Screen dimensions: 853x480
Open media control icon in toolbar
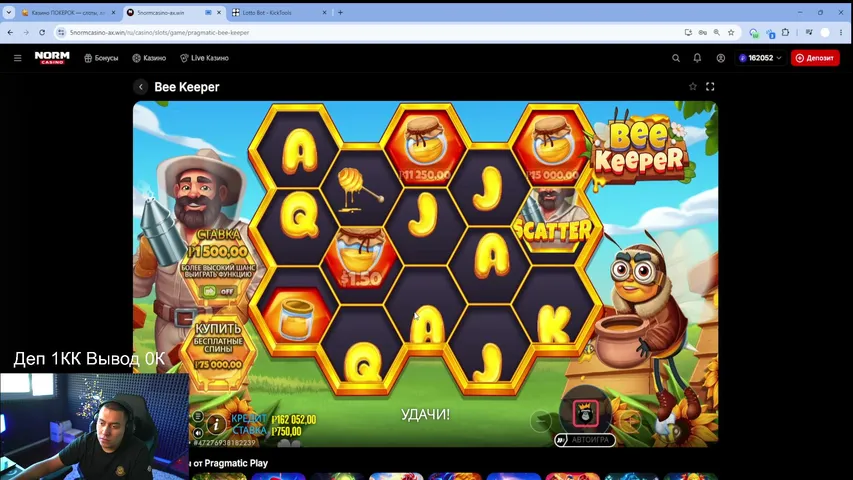(x=809, y=33)
